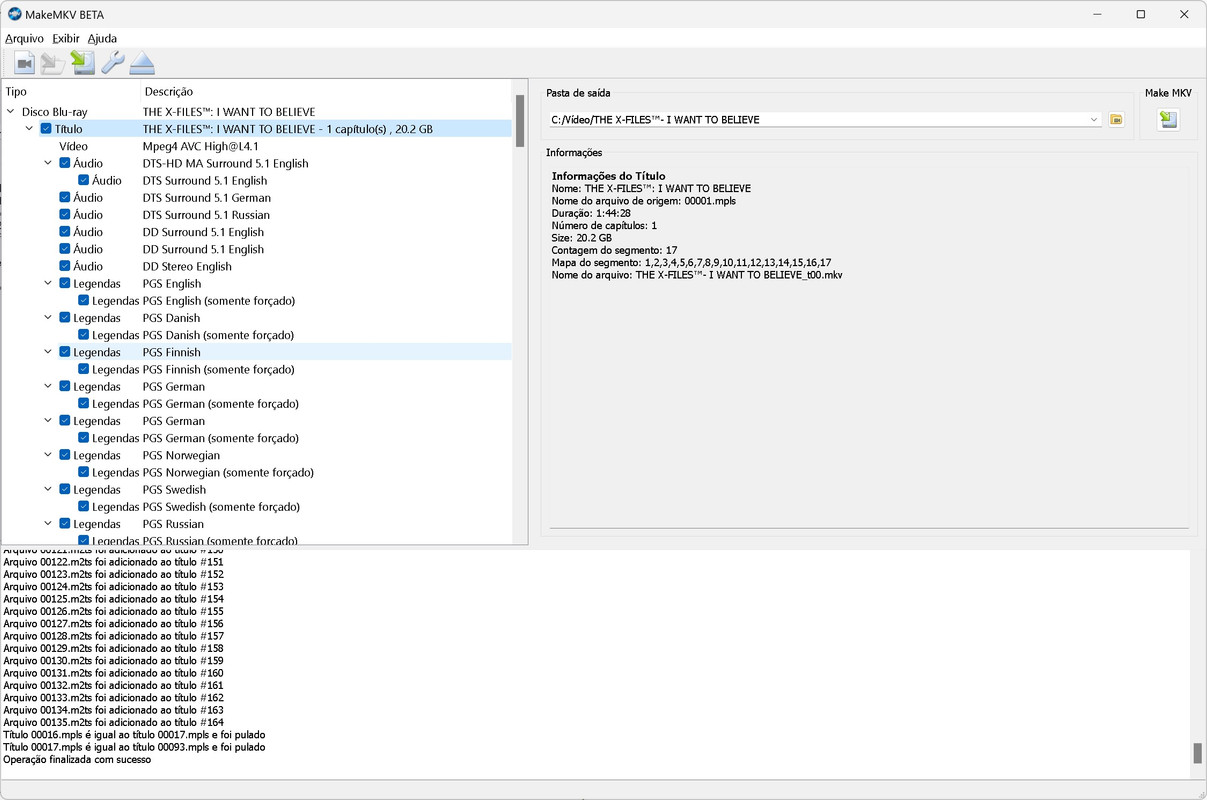Image resolution: width=1207 pixels, height=800 pixels.
Task: Click 'Nome do arquivo' .mkv info line
Action: click(x=697, y=275)
